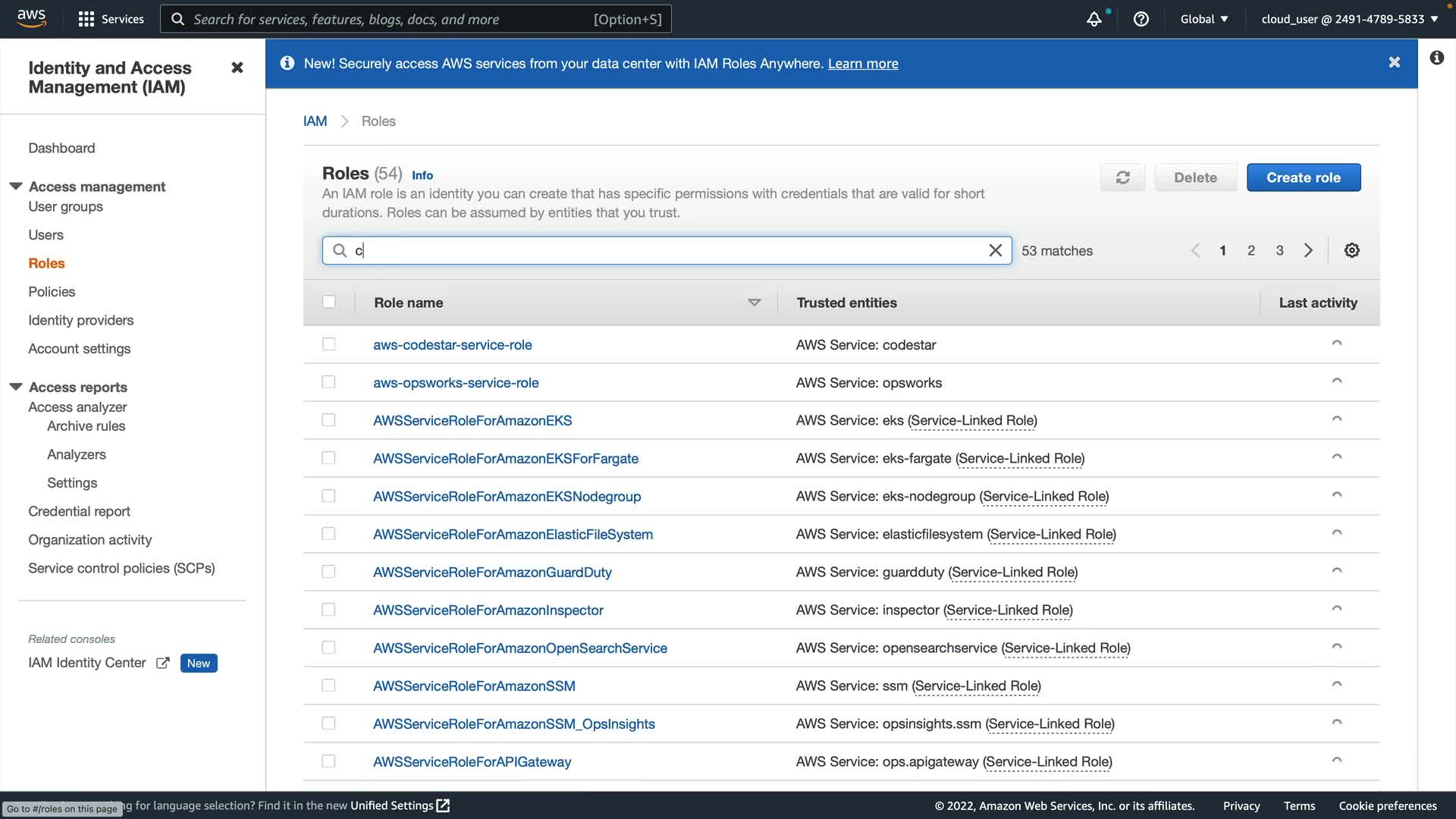Open the AWS support help icon
Screen dimensions: 1456x819
1141,19
